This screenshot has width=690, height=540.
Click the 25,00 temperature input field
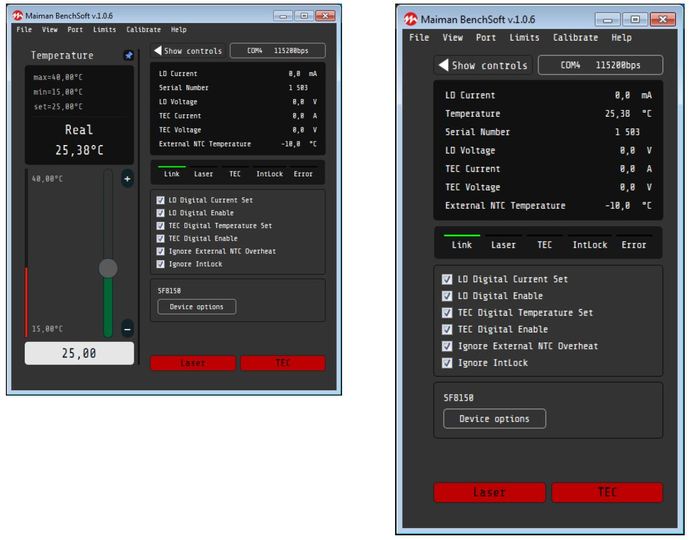[x=79, y=353]
